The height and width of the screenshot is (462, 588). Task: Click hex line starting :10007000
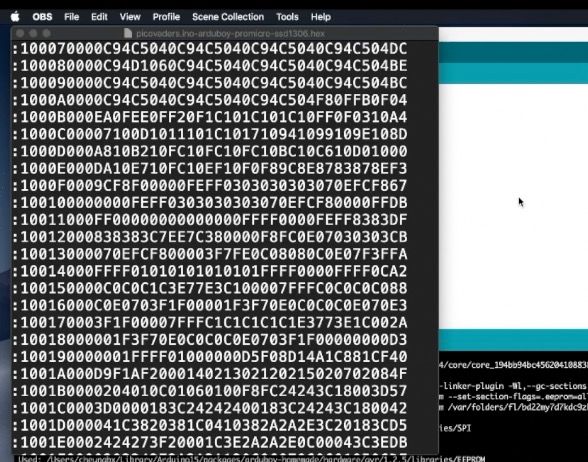click(210, 49)
